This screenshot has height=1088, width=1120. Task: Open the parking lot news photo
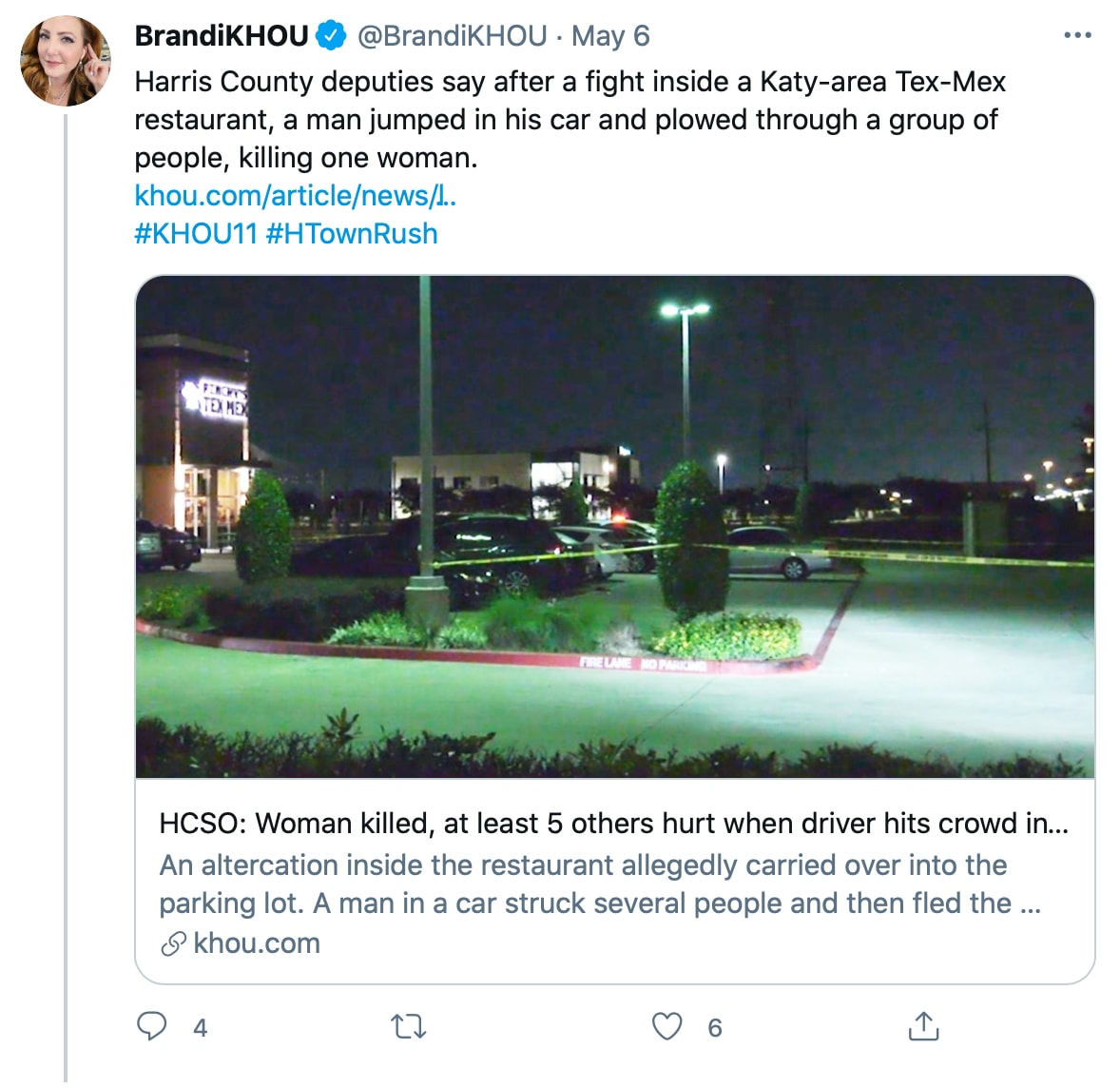click(614, 526)
